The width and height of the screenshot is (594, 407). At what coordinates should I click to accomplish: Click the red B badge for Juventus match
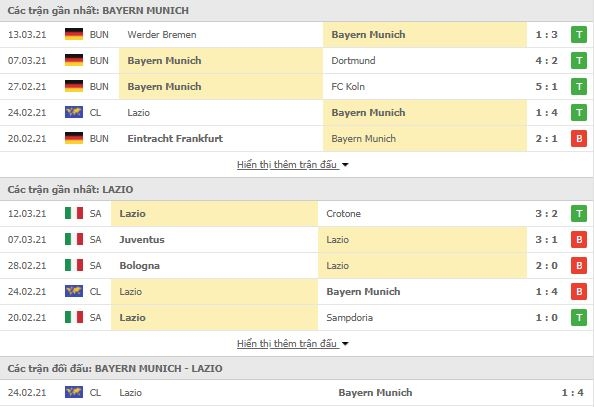point(579,240)
